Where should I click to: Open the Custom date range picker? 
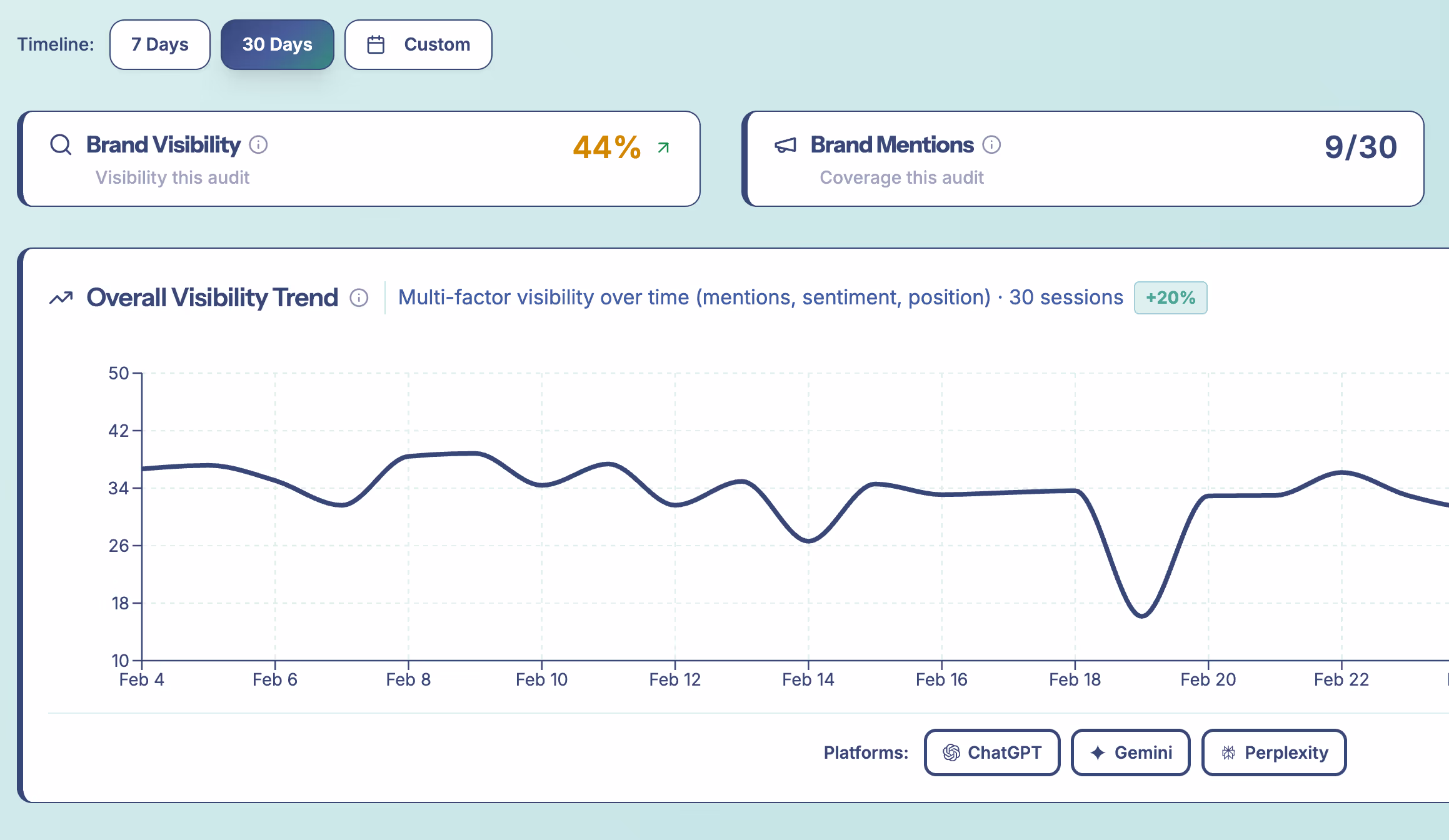418,44
